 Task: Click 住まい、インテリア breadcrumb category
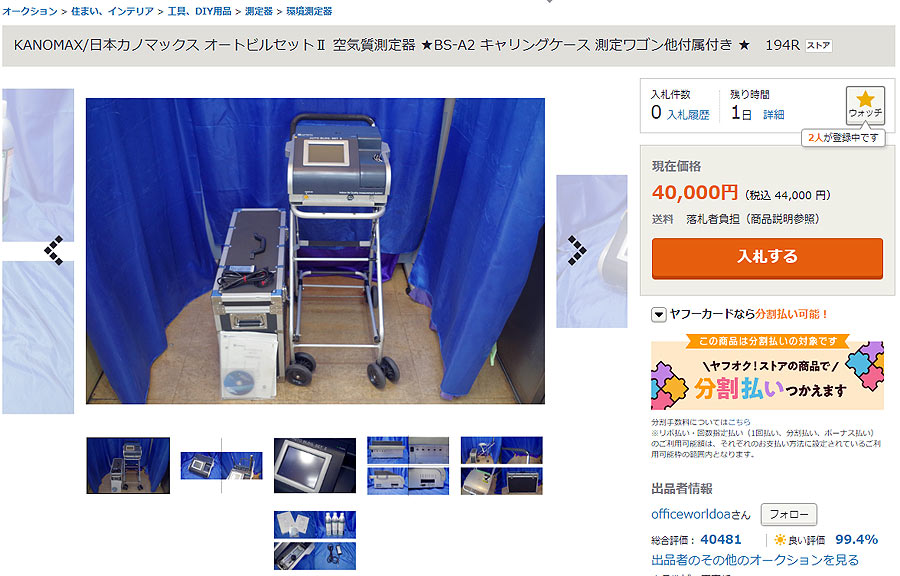[x=112, y=11]
